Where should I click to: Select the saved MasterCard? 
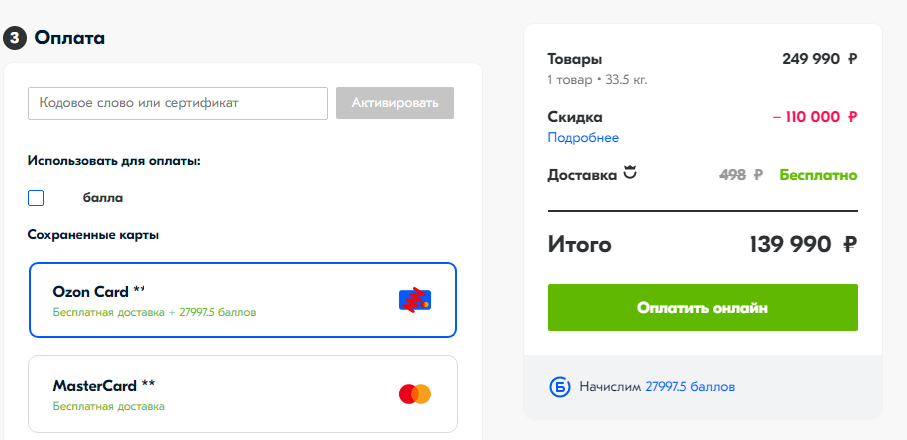point(242,394)
